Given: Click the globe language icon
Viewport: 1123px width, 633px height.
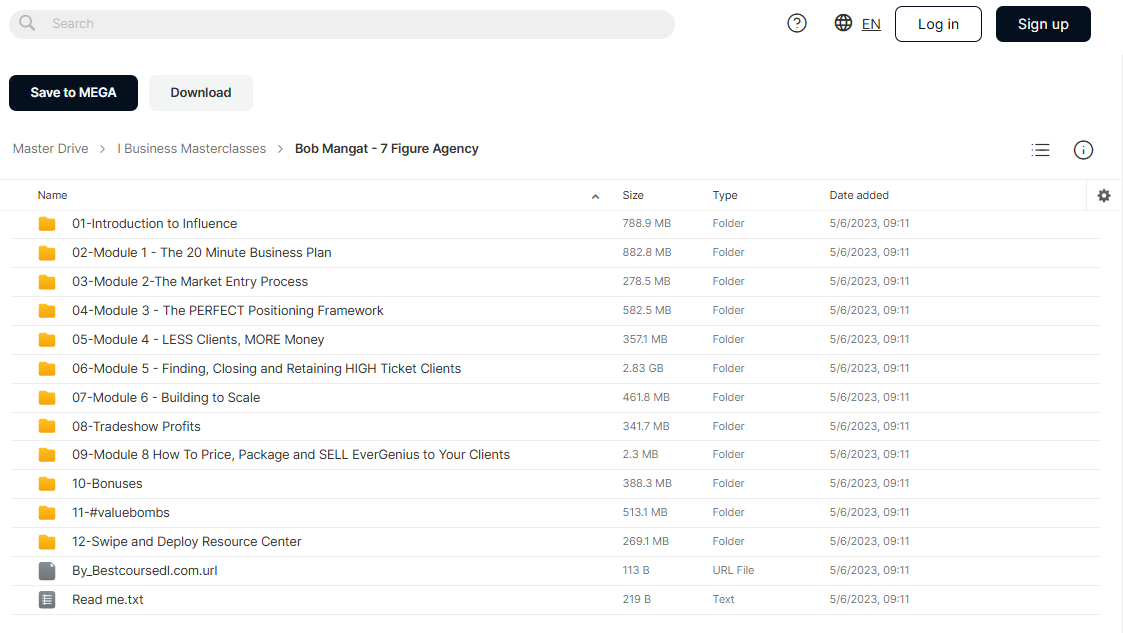Looking at the screenshot, I should (843, 23).
